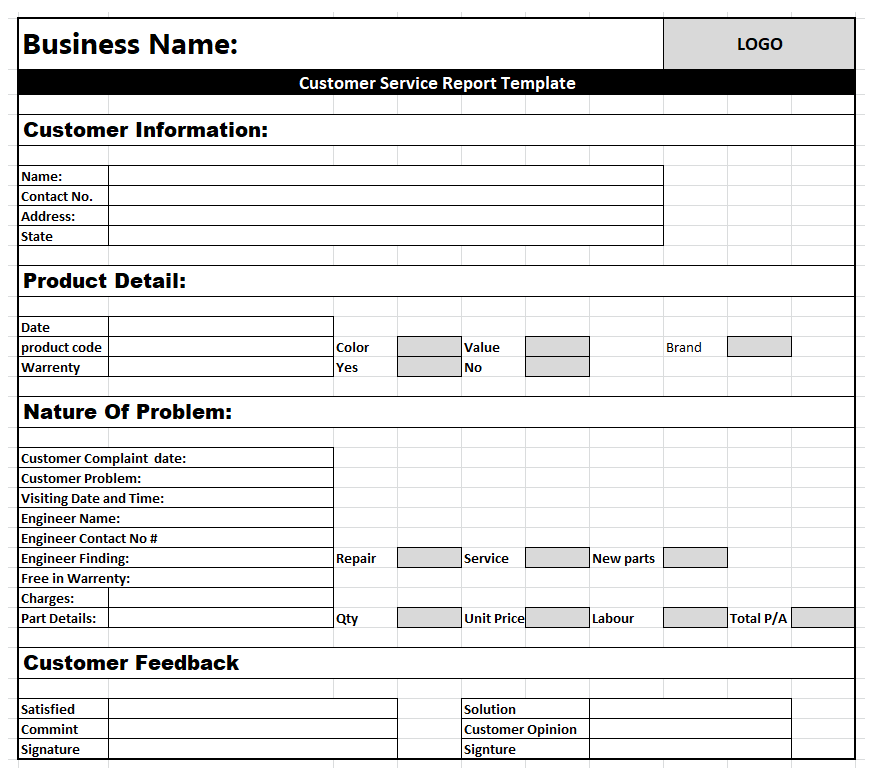Select the gray Brand box

pos(759,347)
